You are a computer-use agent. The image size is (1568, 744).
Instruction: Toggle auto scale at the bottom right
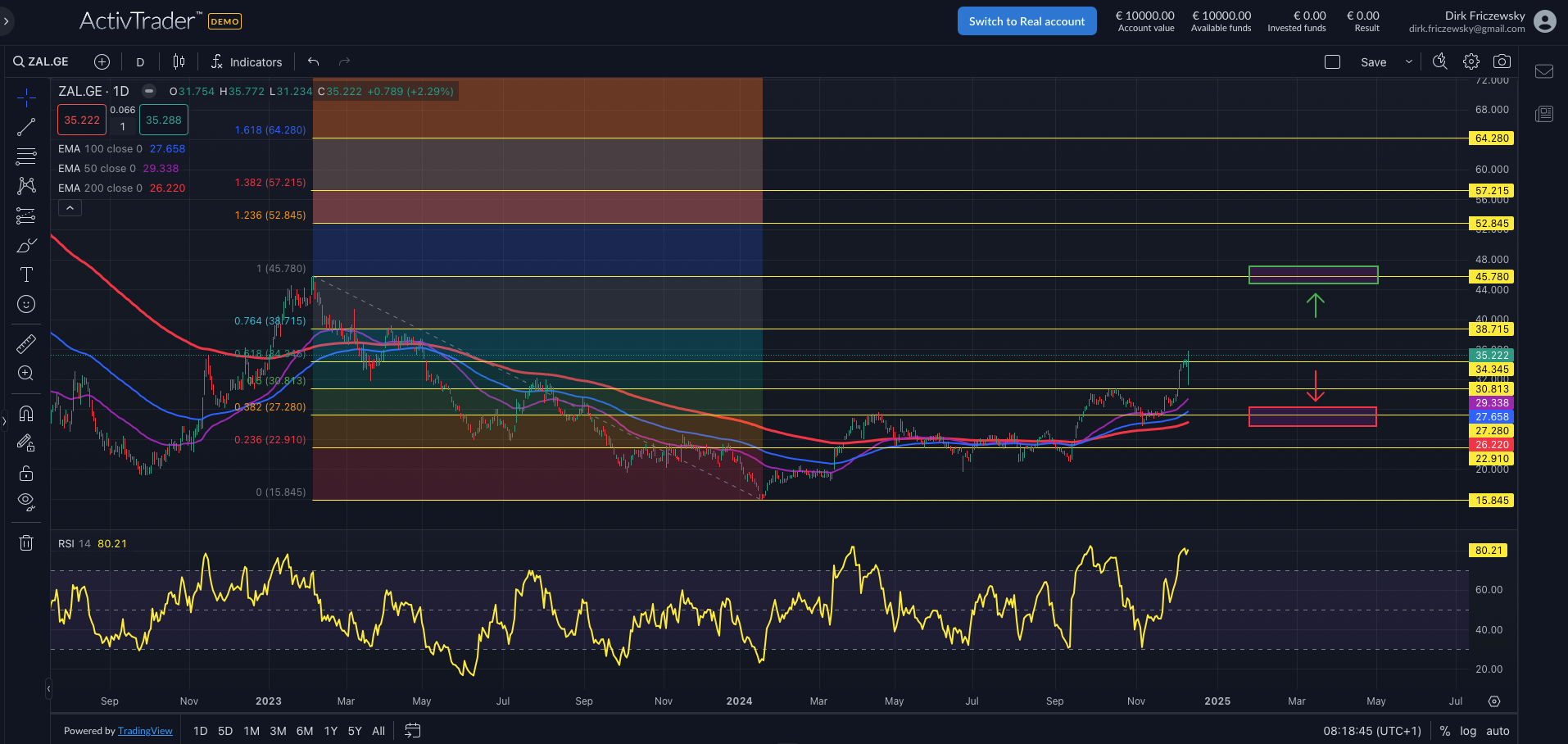(1498, 731)
